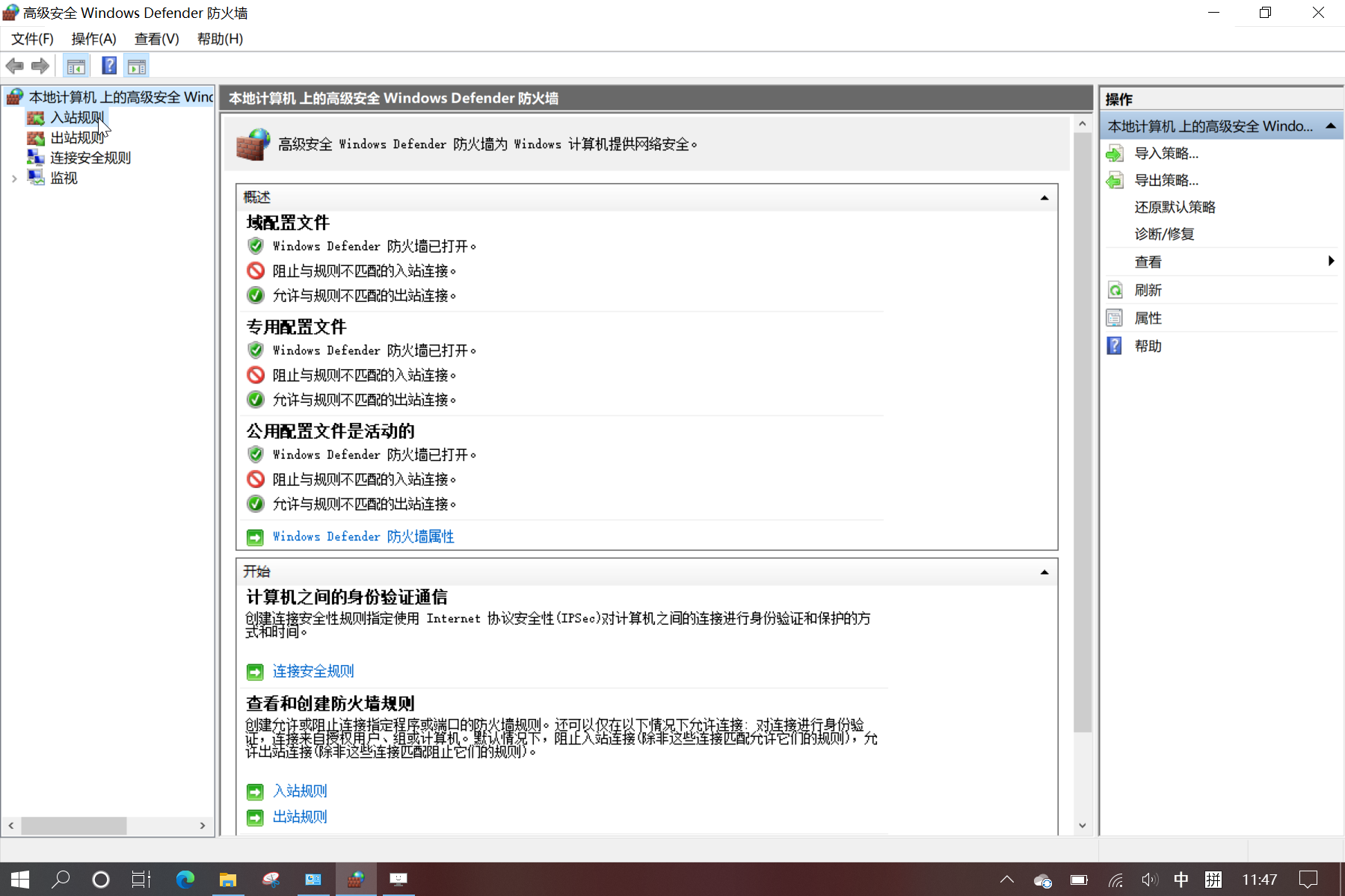
Task: Click the show/hide console tree toolbar icon
Action: (x=76, y=67)
